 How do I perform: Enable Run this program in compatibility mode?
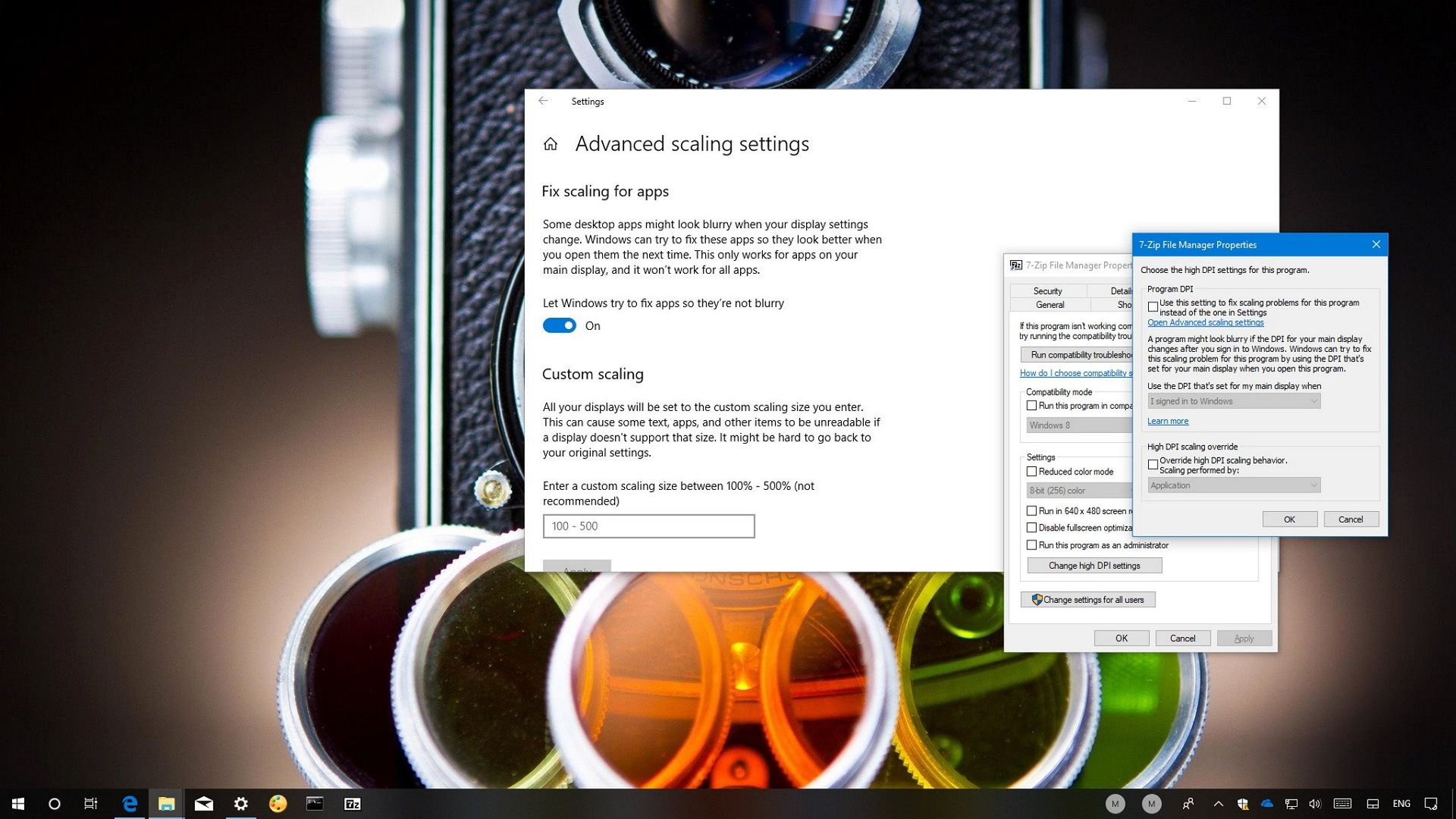1031,406
